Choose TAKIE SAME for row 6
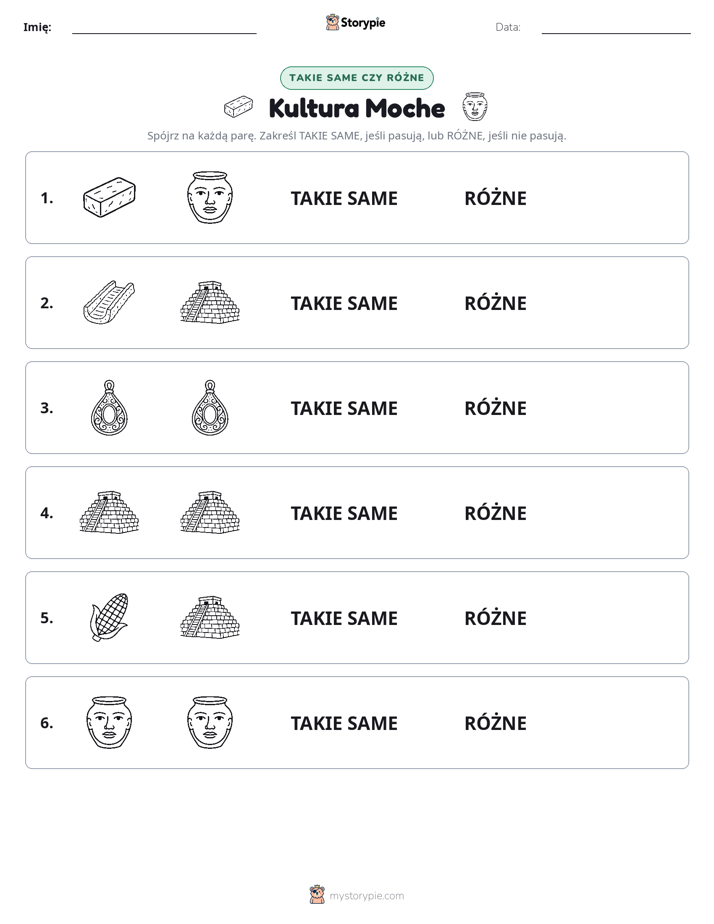Viewport: 714px width, 924px height. (x=344, y=723)
